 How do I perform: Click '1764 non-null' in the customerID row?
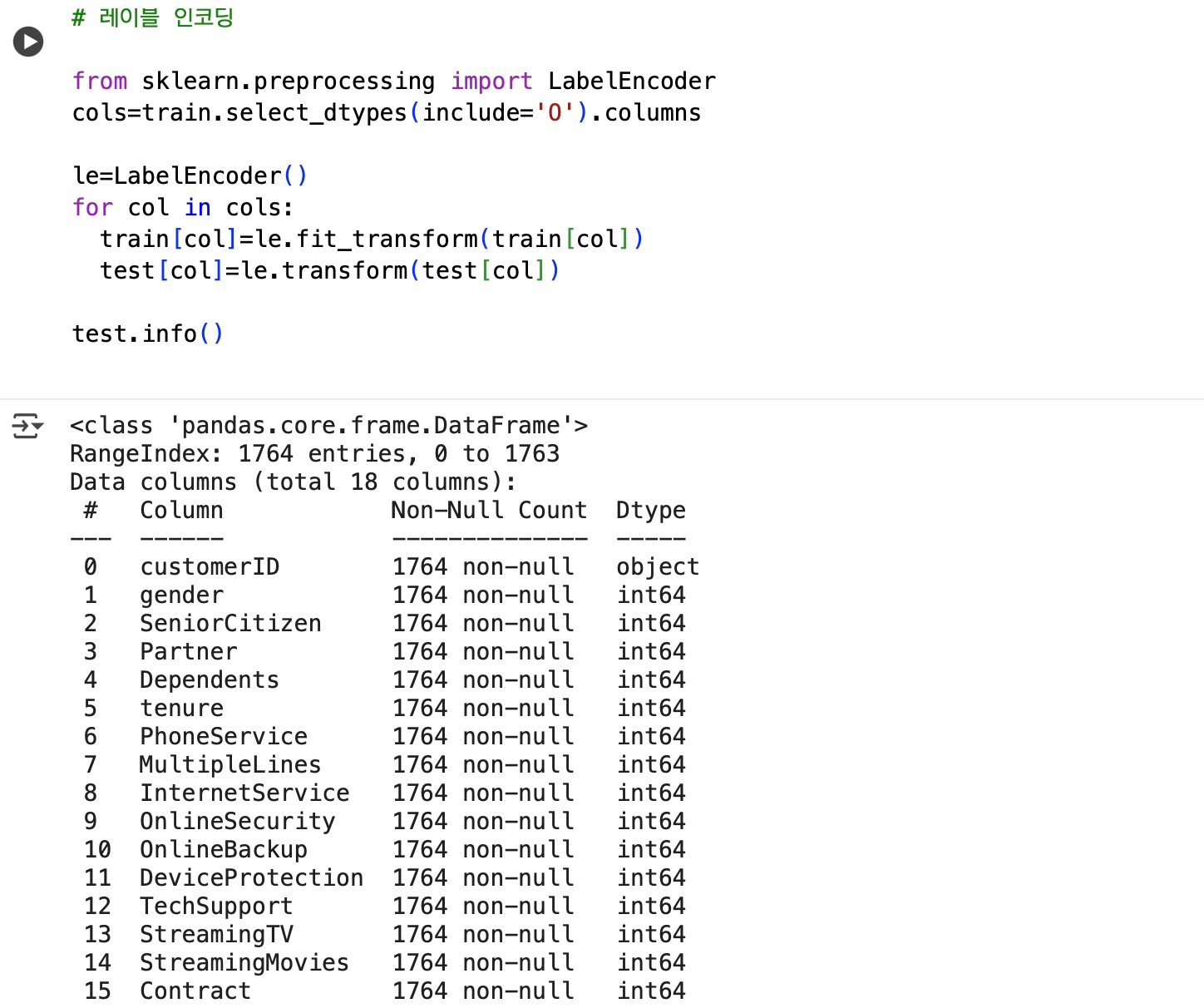[483, 567]
